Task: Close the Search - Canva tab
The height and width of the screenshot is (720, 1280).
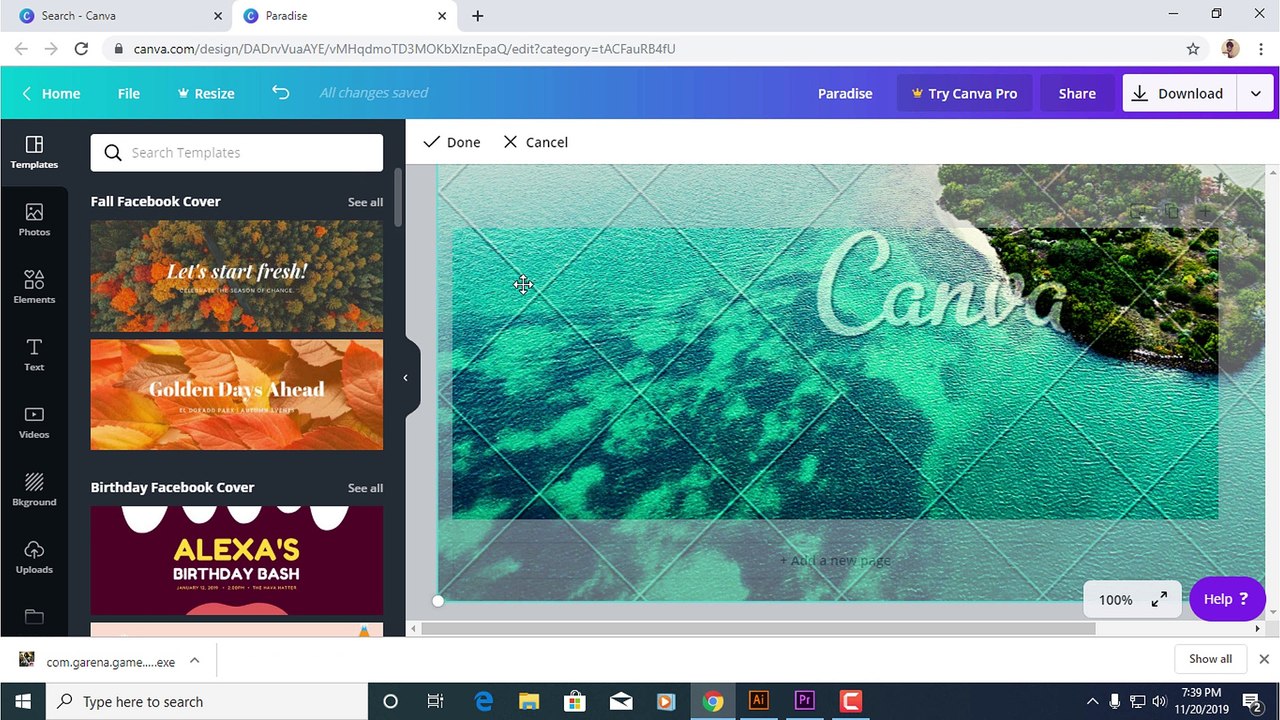Action: 218,16
